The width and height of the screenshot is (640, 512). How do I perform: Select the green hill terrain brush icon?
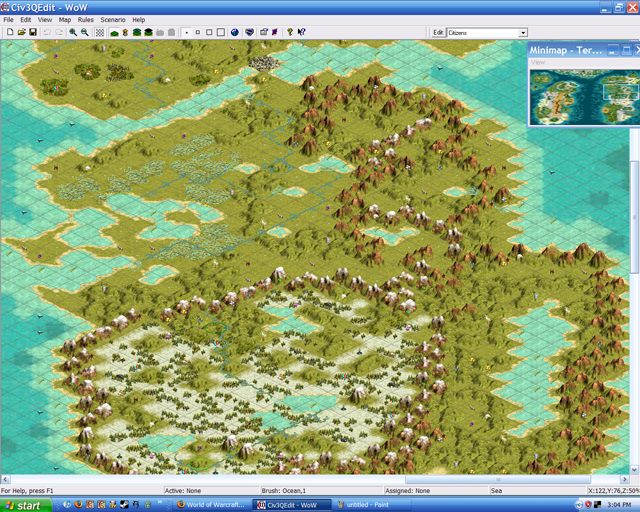114,32
